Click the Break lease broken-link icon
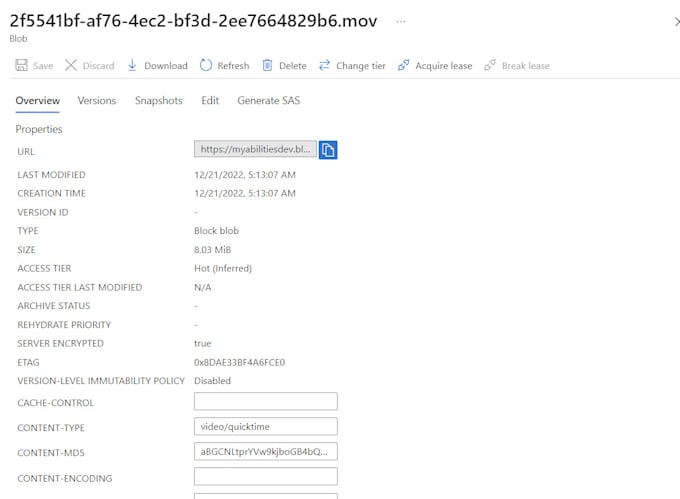The image size is (680, 499). point(490,65)
